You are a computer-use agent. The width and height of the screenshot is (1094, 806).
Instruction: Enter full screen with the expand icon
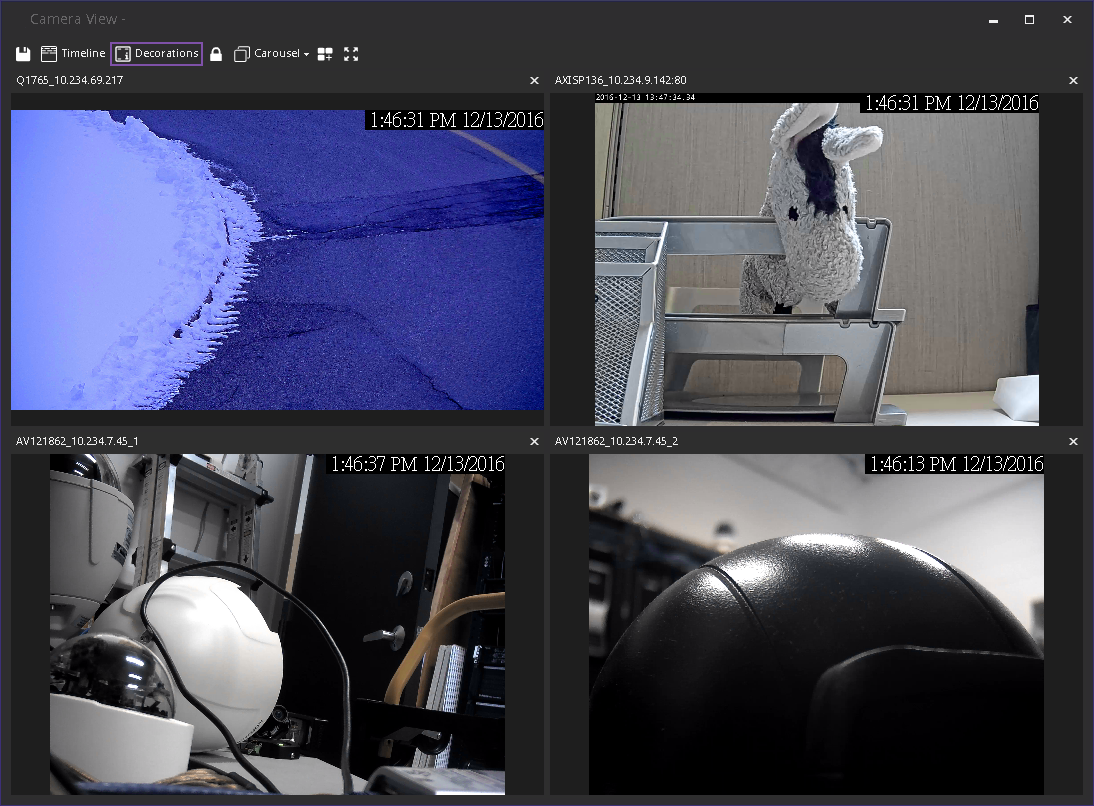pos(351,54)
